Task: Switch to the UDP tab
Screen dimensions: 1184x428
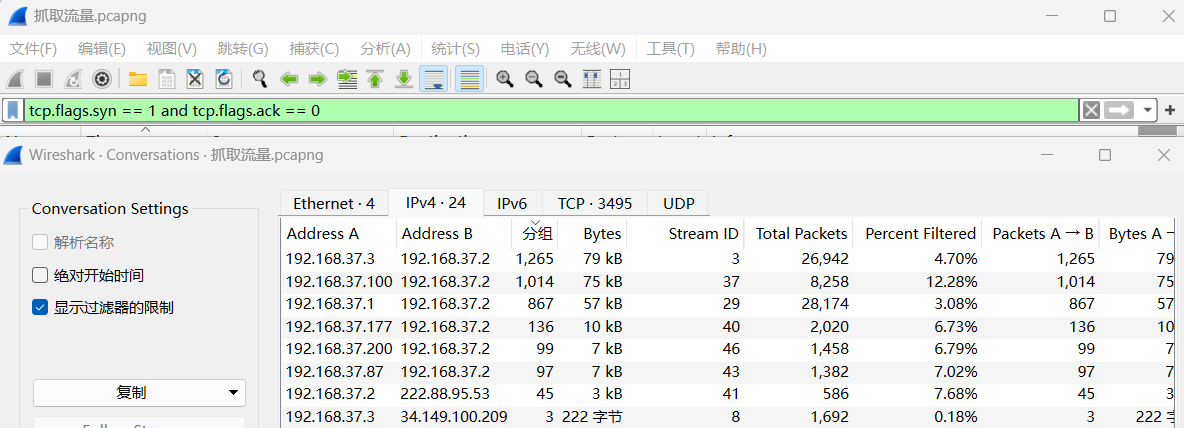Action: tap(677, 203)
